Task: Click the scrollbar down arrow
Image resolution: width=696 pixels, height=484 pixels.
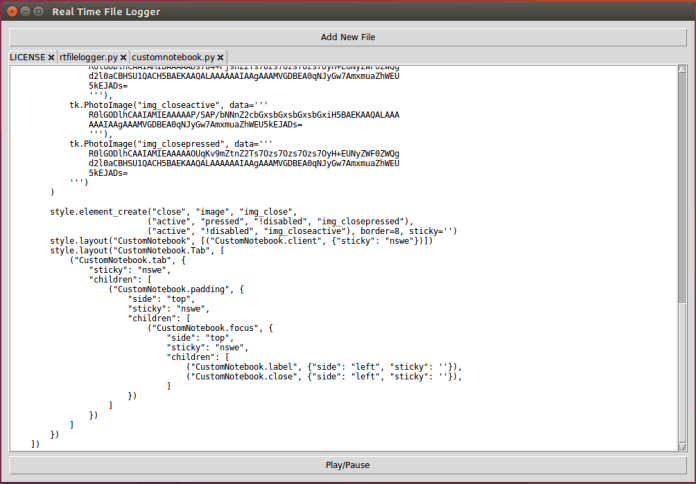Action: click(x=682, y=447)
